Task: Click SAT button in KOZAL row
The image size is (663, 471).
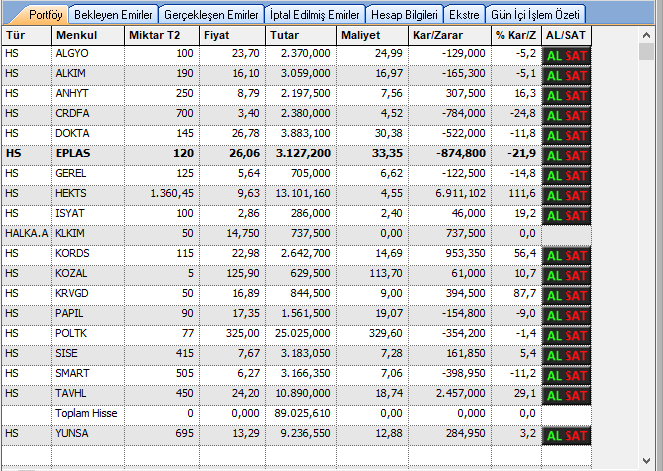Action: (x=576, y=276)
